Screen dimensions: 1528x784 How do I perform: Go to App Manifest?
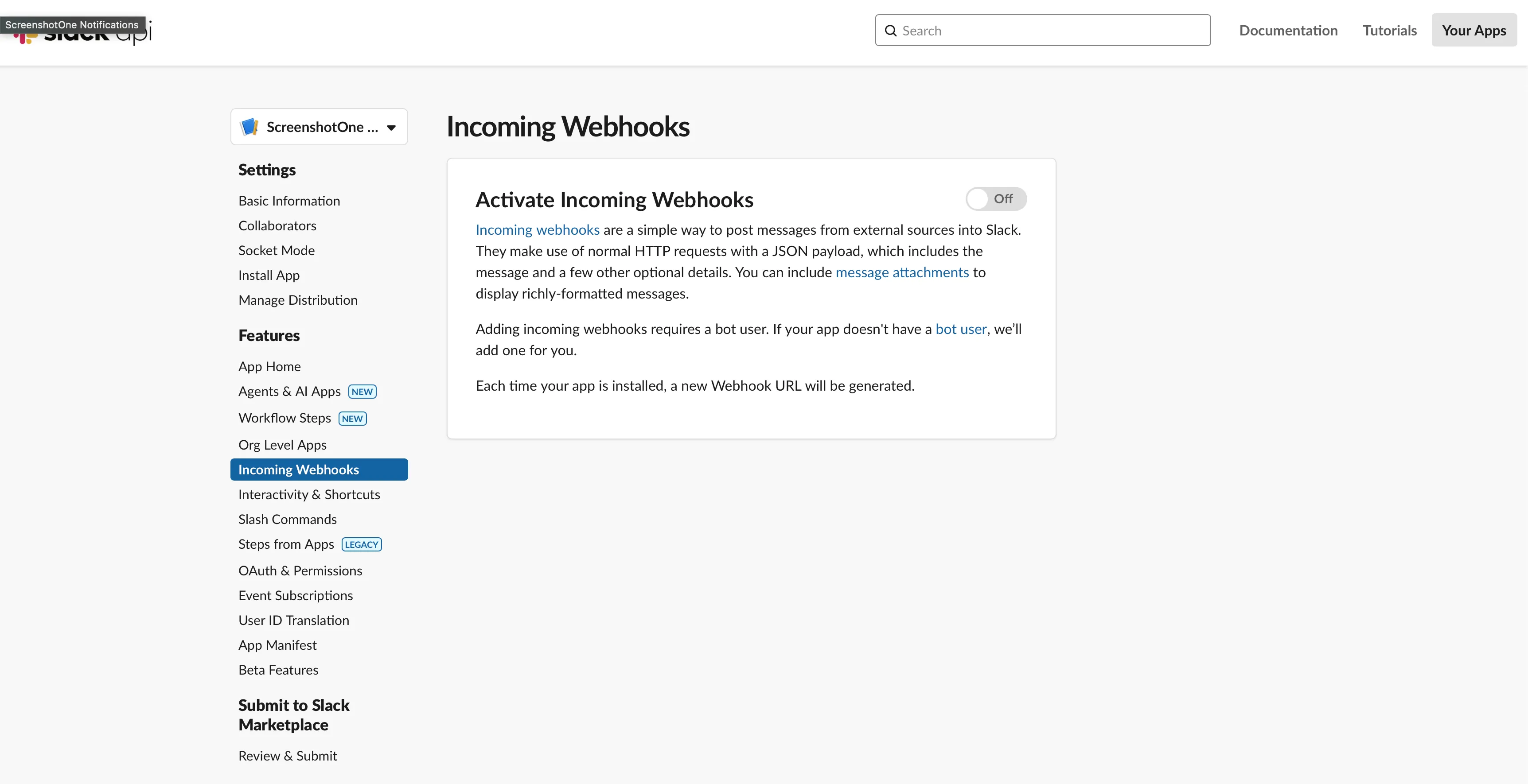coord(277,644)
